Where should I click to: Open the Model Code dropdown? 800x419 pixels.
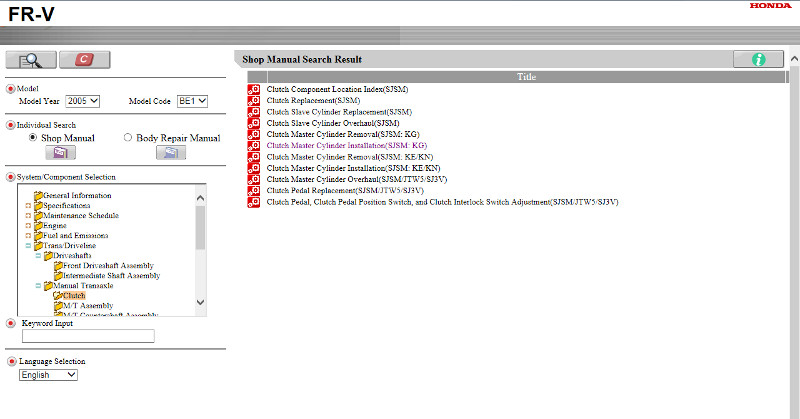click(192, 101)
